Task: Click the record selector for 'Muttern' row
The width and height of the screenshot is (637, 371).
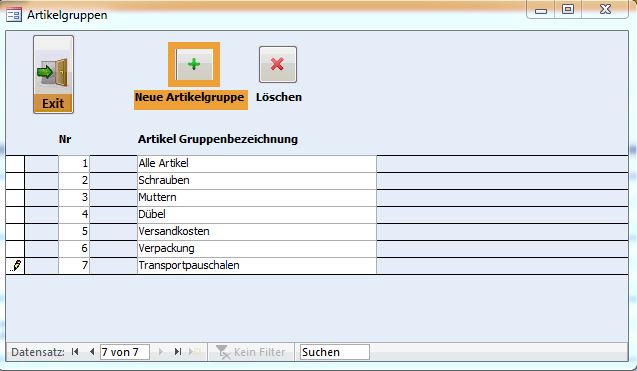Action: point(15,197)
